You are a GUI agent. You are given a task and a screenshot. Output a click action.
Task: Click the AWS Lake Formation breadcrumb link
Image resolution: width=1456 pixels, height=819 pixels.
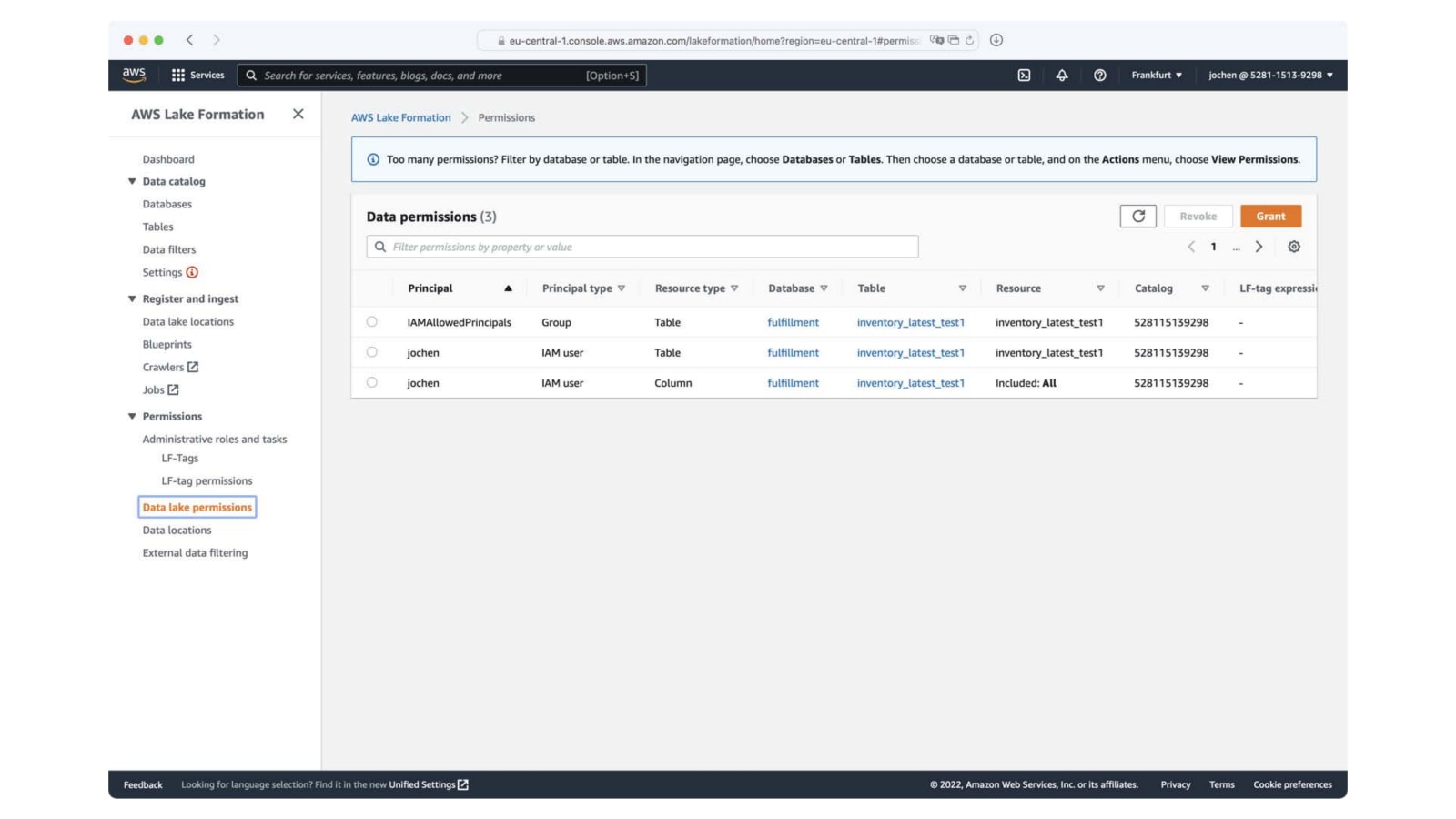(x=401, y=117)
